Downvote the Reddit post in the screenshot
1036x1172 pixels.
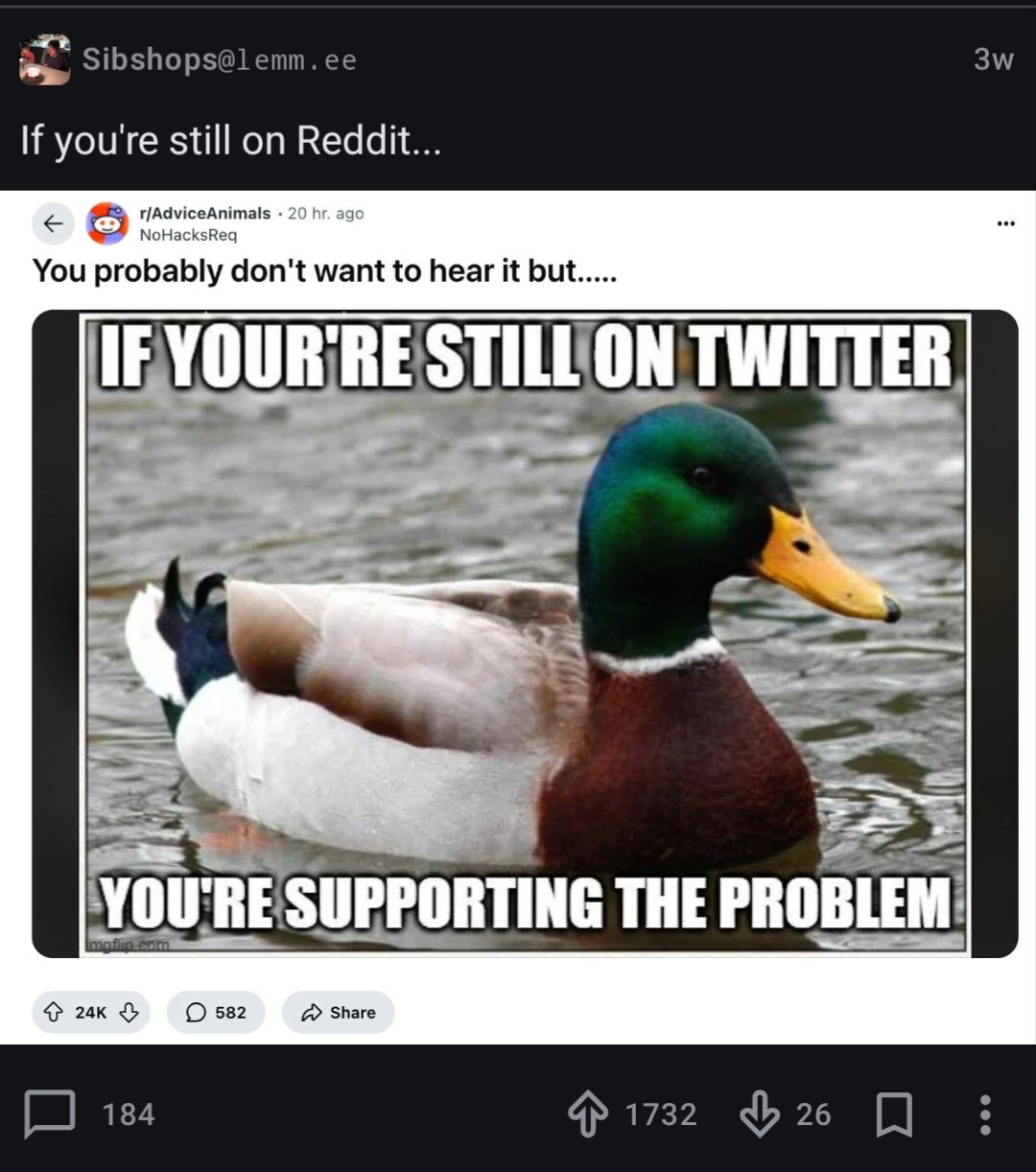click(129, 1012)
